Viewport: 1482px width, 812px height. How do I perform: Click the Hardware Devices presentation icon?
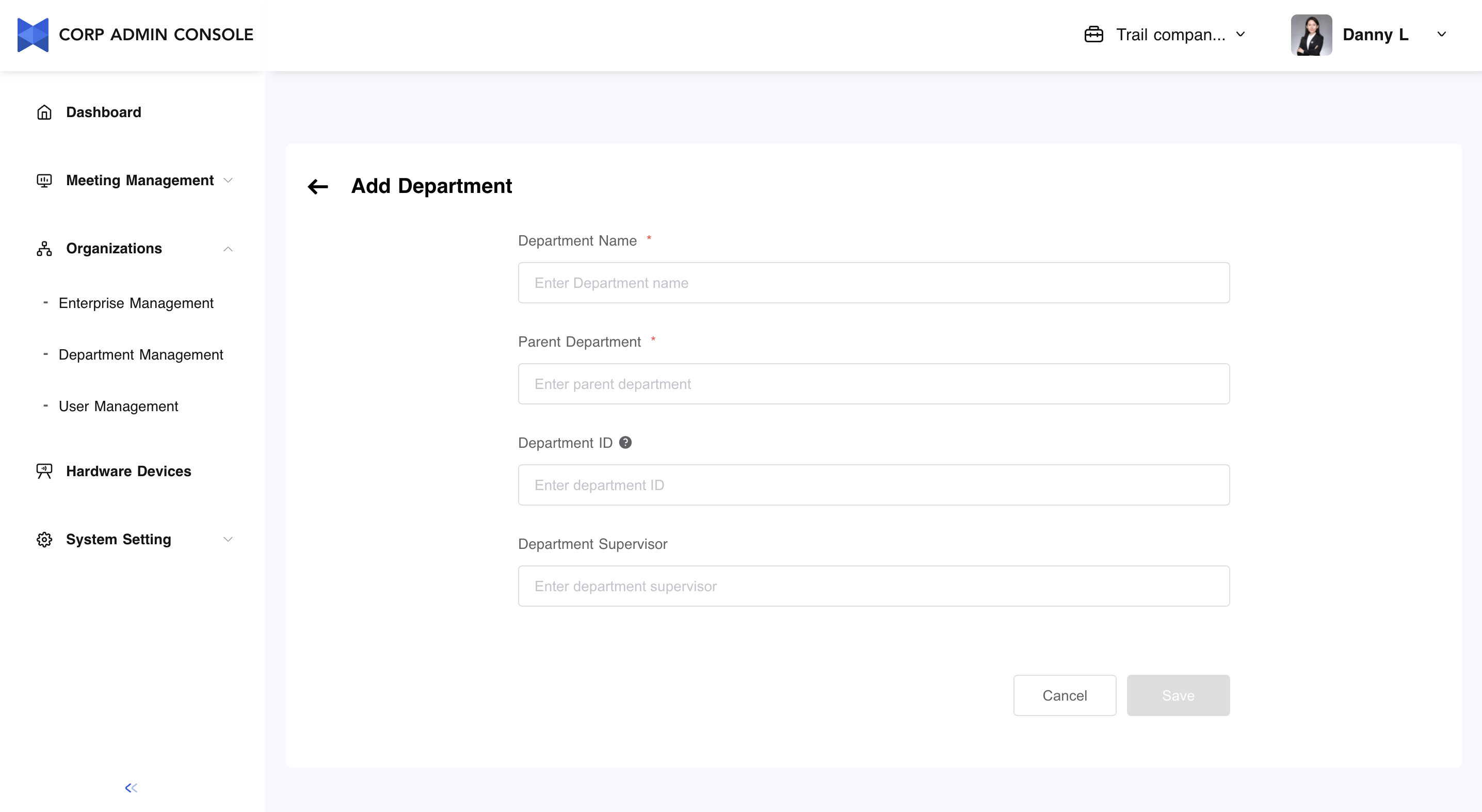[x=44, y=471]
